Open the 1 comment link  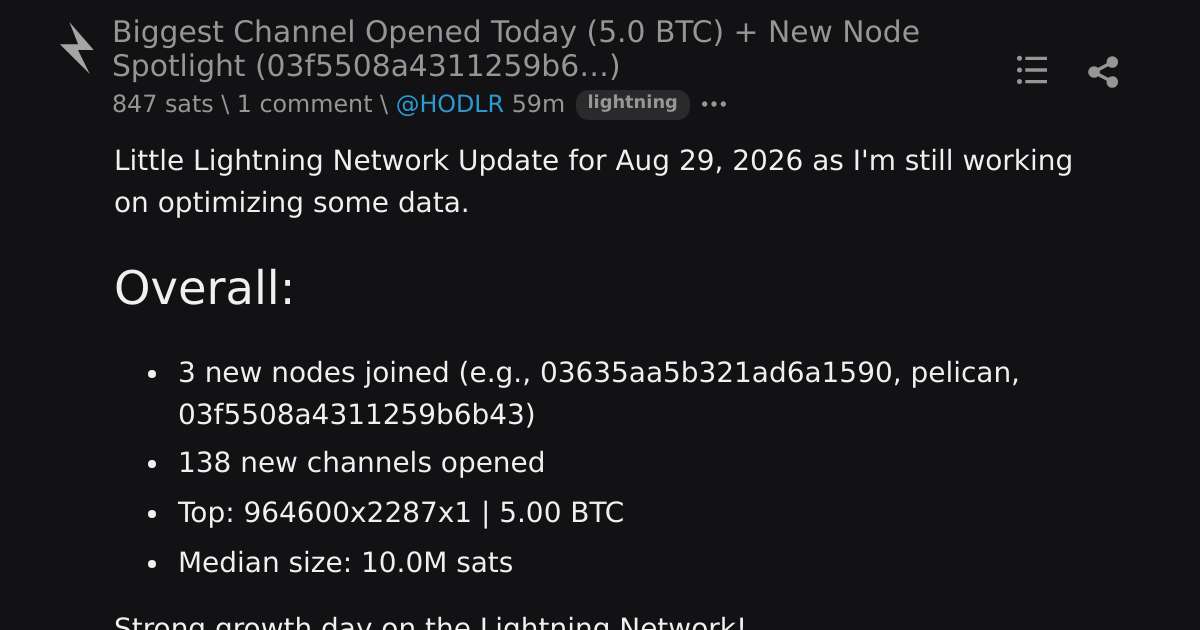304,104
